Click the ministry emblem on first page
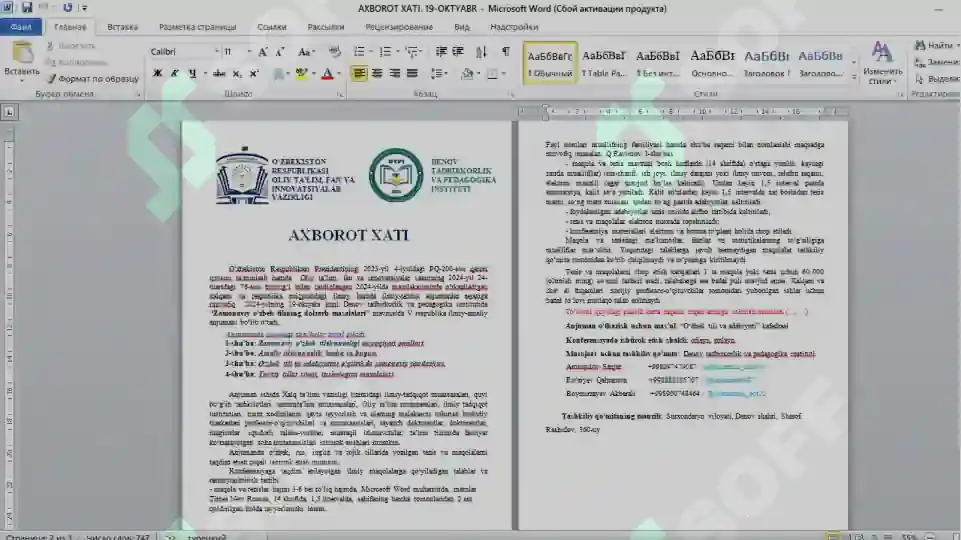The image size is (961, 540). pos(243,176)
